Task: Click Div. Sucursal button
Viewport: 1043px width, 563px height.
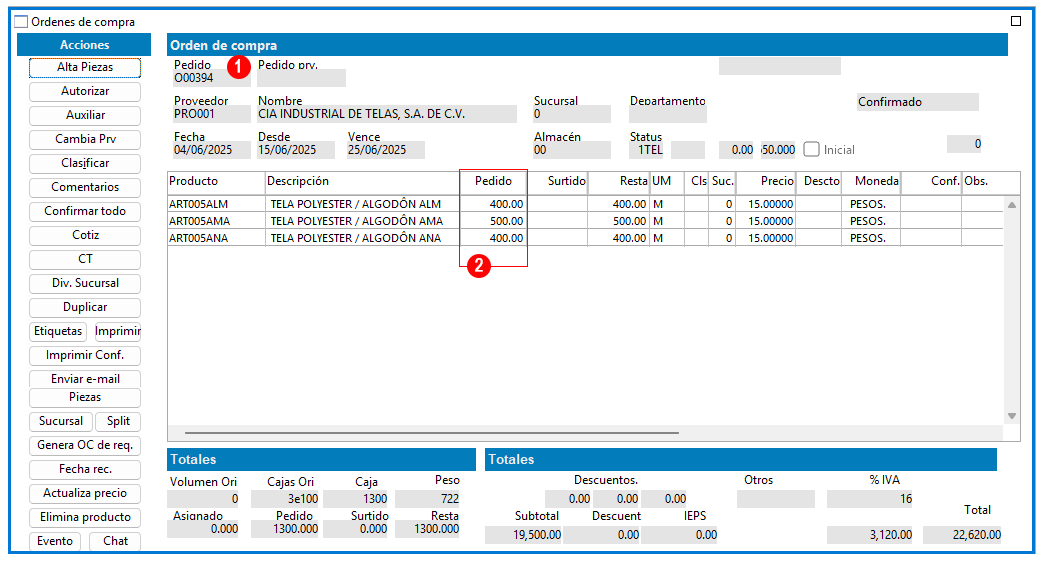Action: (84, 283)
